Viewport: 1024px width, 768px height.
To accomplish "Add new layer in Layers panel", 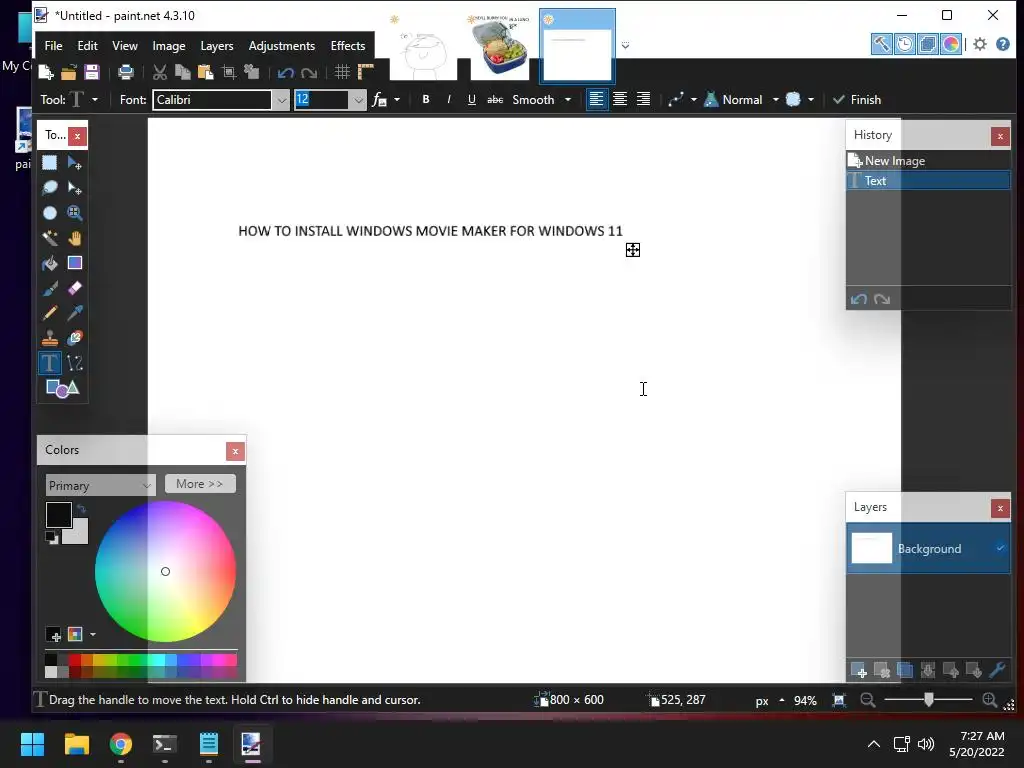I will click(858, 670).
